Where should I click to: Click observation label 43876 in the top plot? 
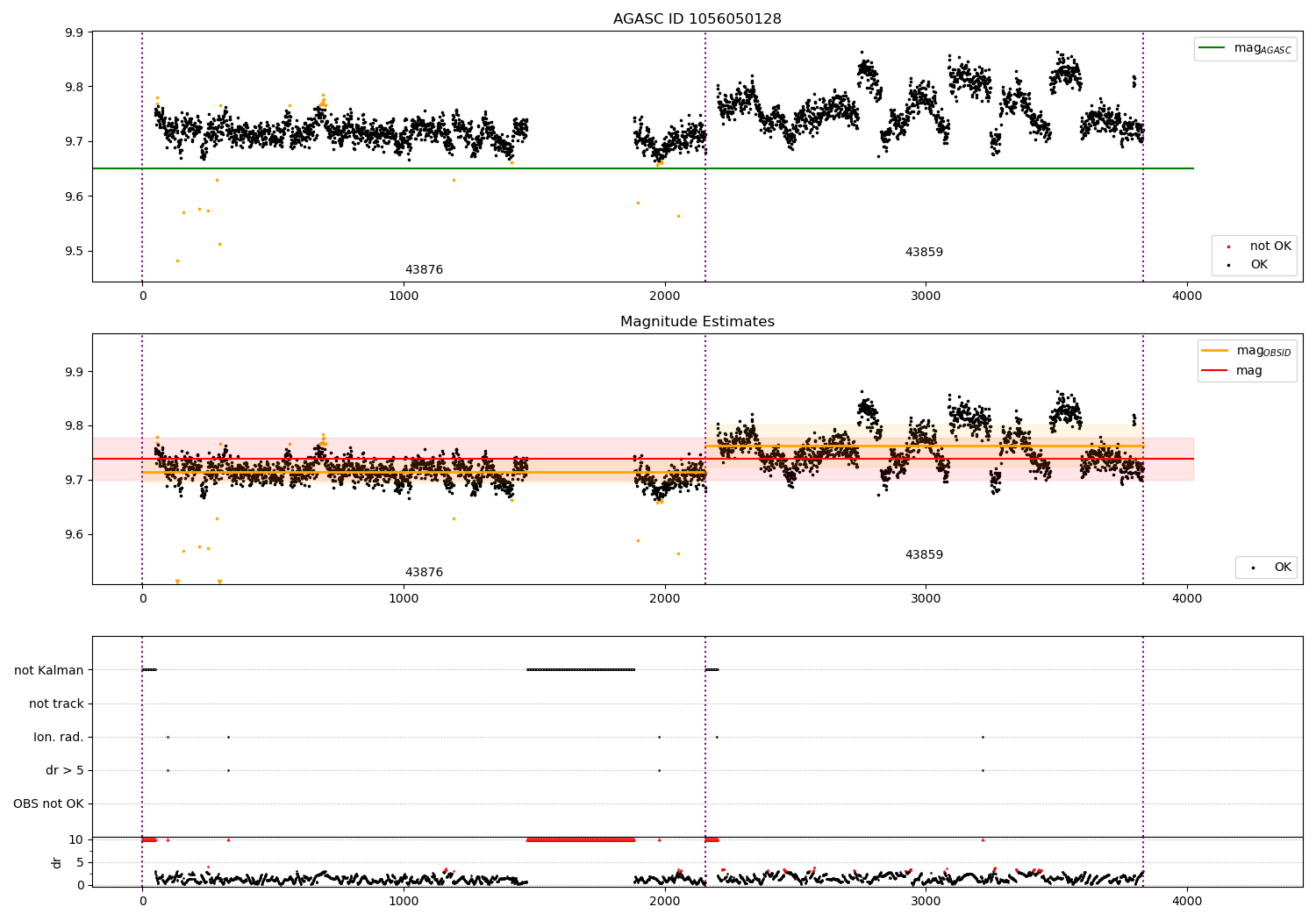coord(424,270)
